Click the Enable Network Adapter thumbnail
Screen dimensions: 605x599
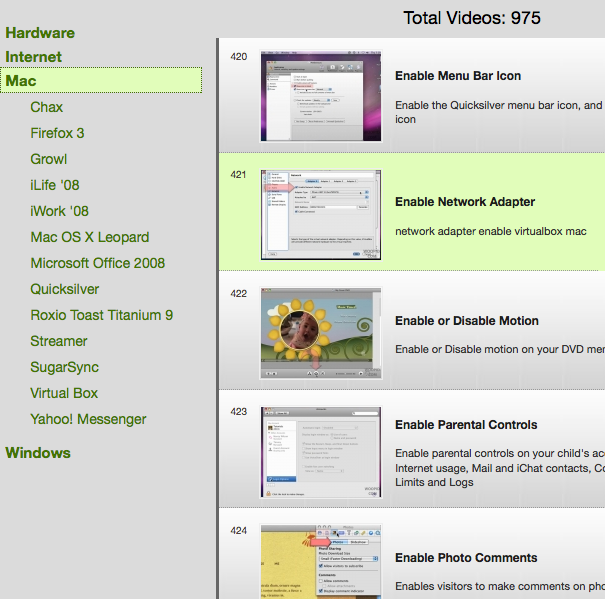click(x=321, y=215)
